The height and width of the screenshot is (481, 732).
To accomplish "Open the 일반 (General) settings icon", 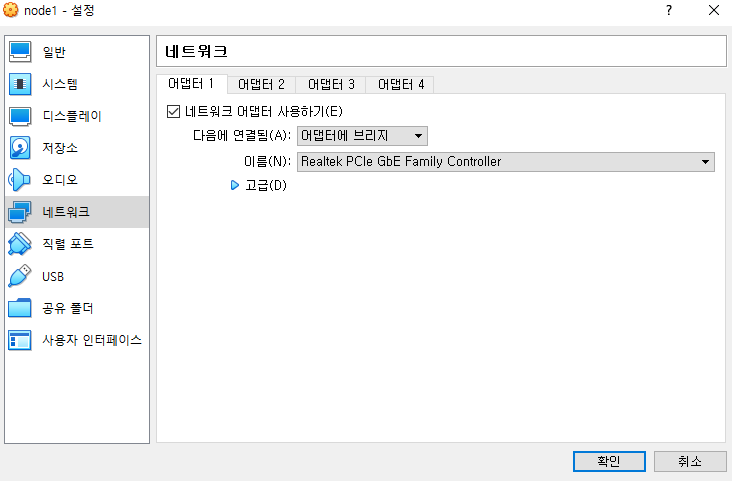I will pyautogui.click(x=21, y=52).
